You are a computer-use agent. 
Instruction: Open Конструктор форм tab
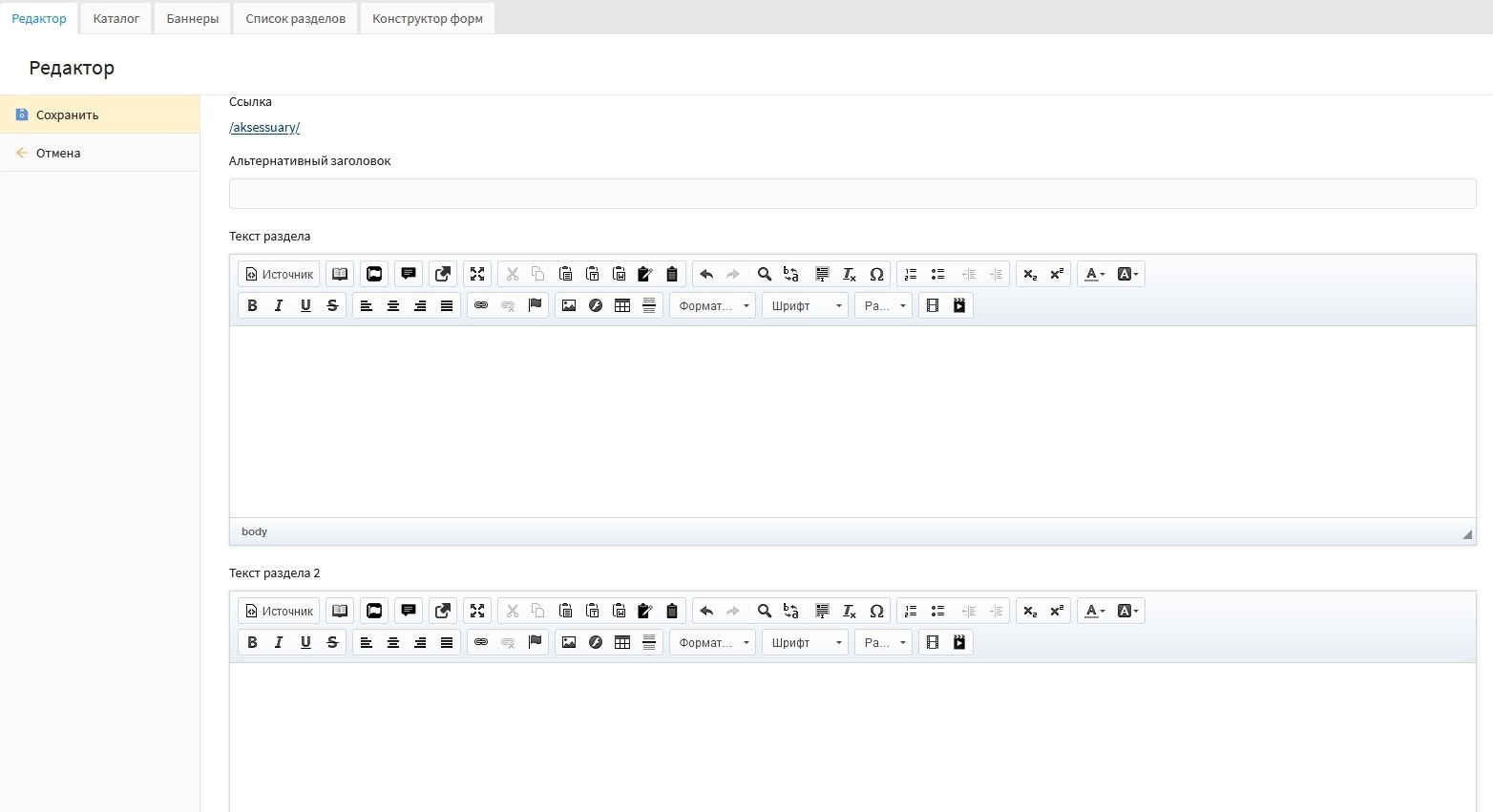[428, 18]
